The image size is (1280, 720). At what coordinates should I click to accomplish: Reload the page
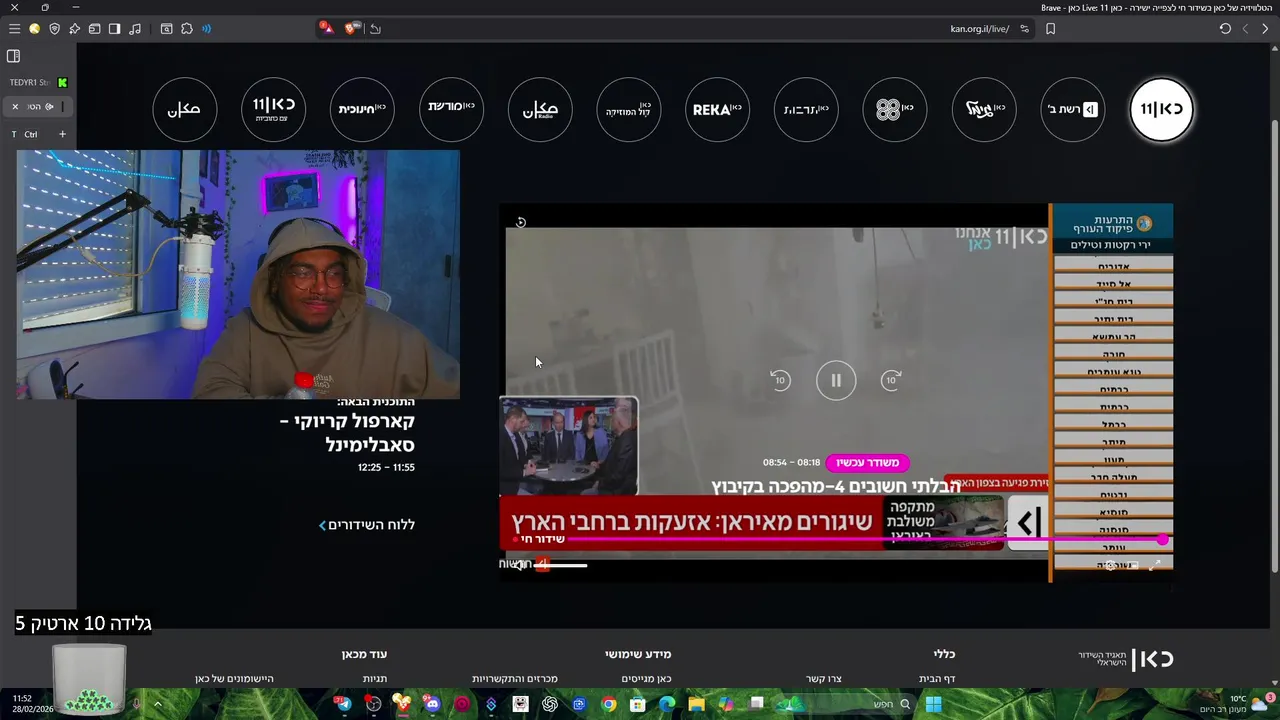pos(1225,29)
